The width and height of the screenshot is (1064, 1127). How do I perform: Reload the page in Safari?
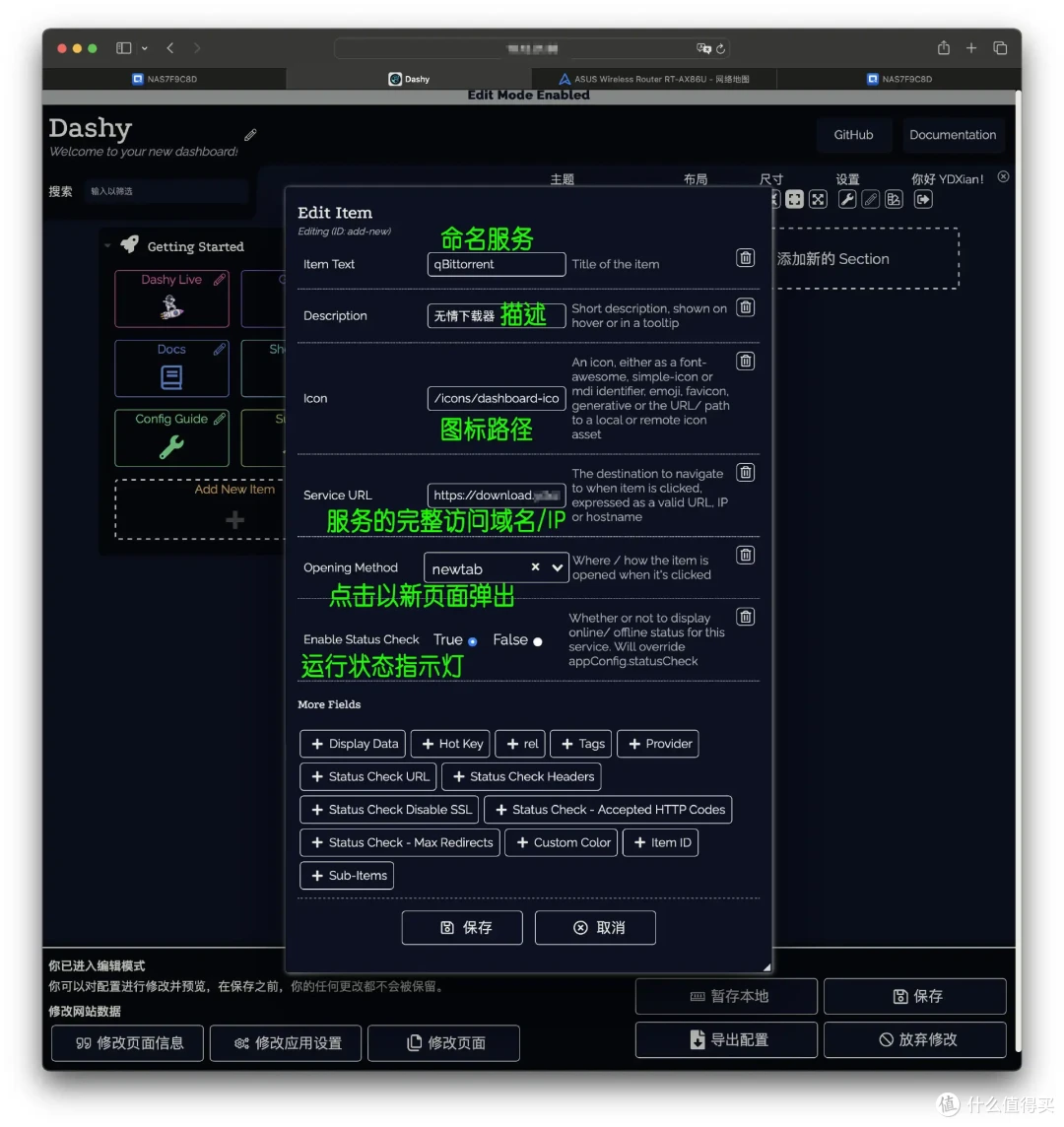720,49
